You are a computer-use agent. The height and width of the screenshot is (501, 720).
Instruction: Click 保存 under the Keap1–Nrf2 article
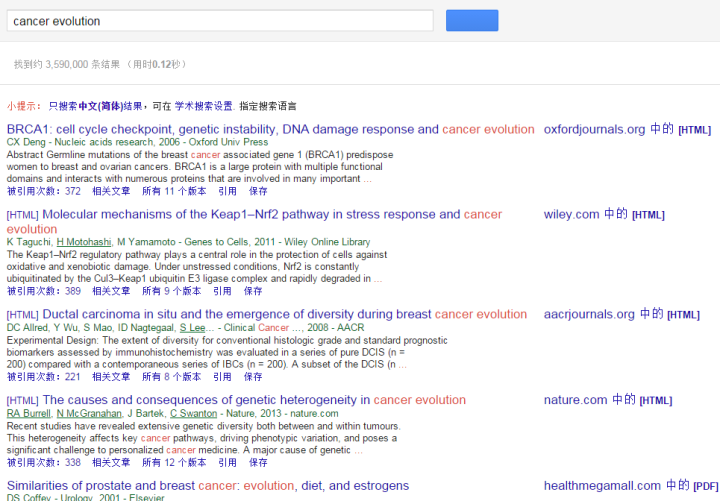[x=253, y=291]
